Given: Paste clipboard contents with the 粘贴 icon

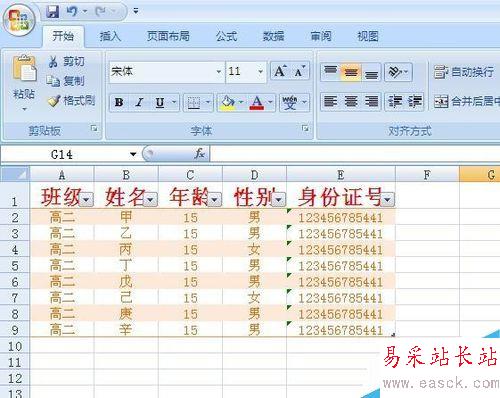Looking at the screenshot, I should [24, 69].
